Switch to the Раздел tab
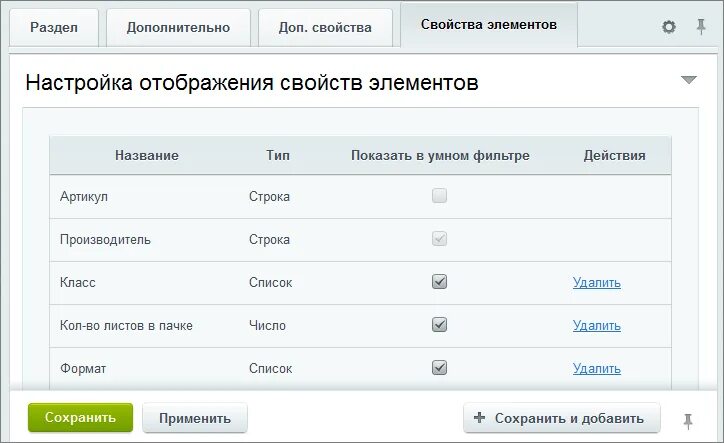 coord(54,27)
